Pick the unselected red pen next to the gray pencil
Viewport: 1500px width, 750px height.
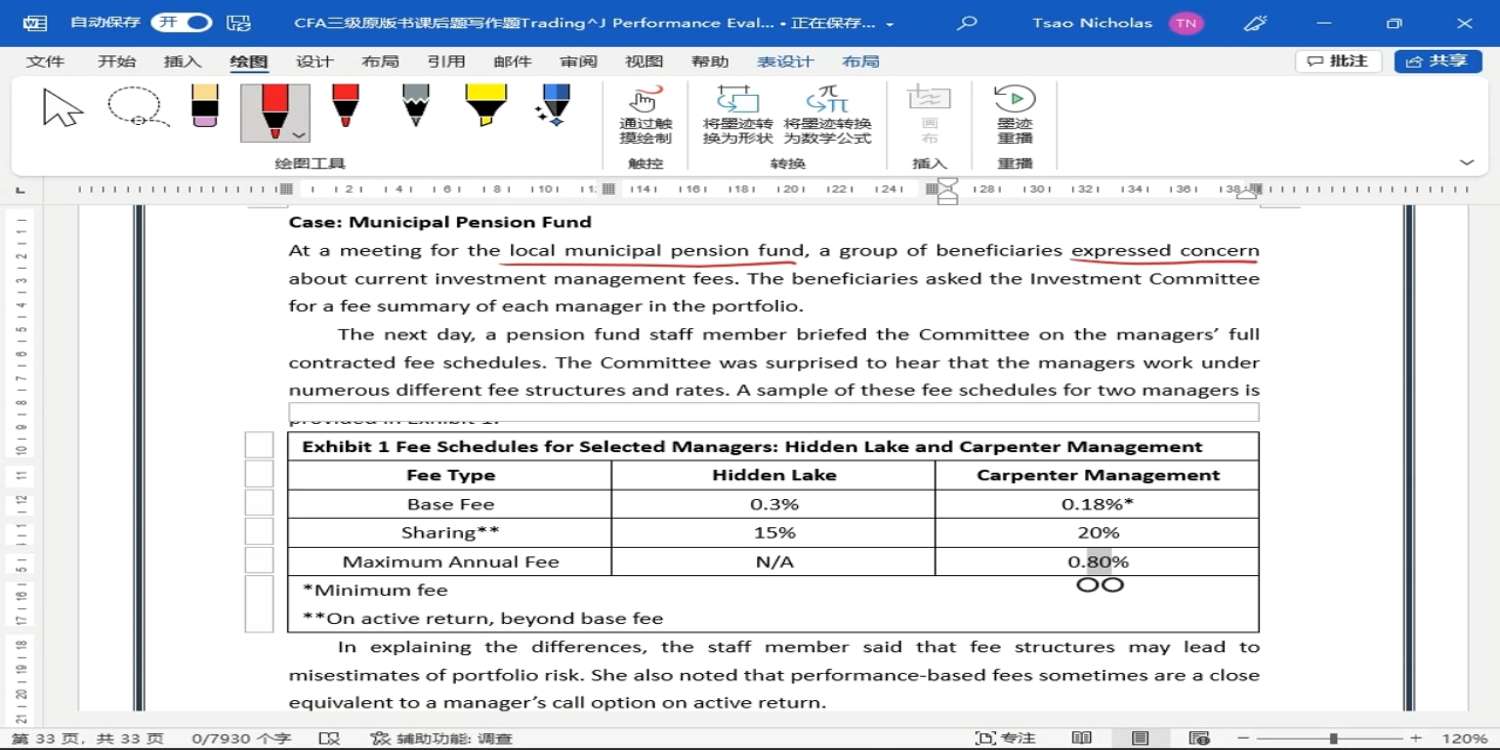click(x=345, y=106)
